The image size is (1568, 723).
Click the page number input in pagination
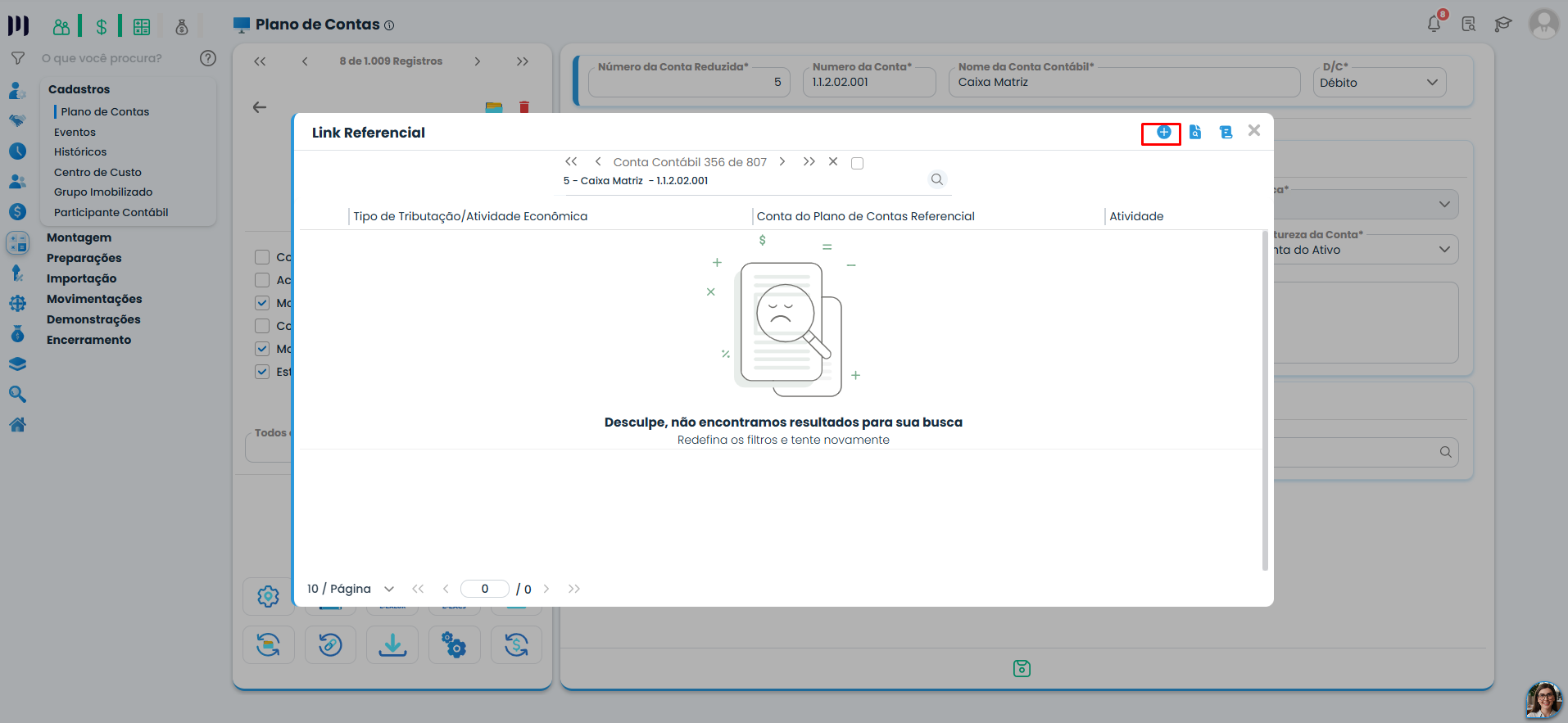click(485, 589)
